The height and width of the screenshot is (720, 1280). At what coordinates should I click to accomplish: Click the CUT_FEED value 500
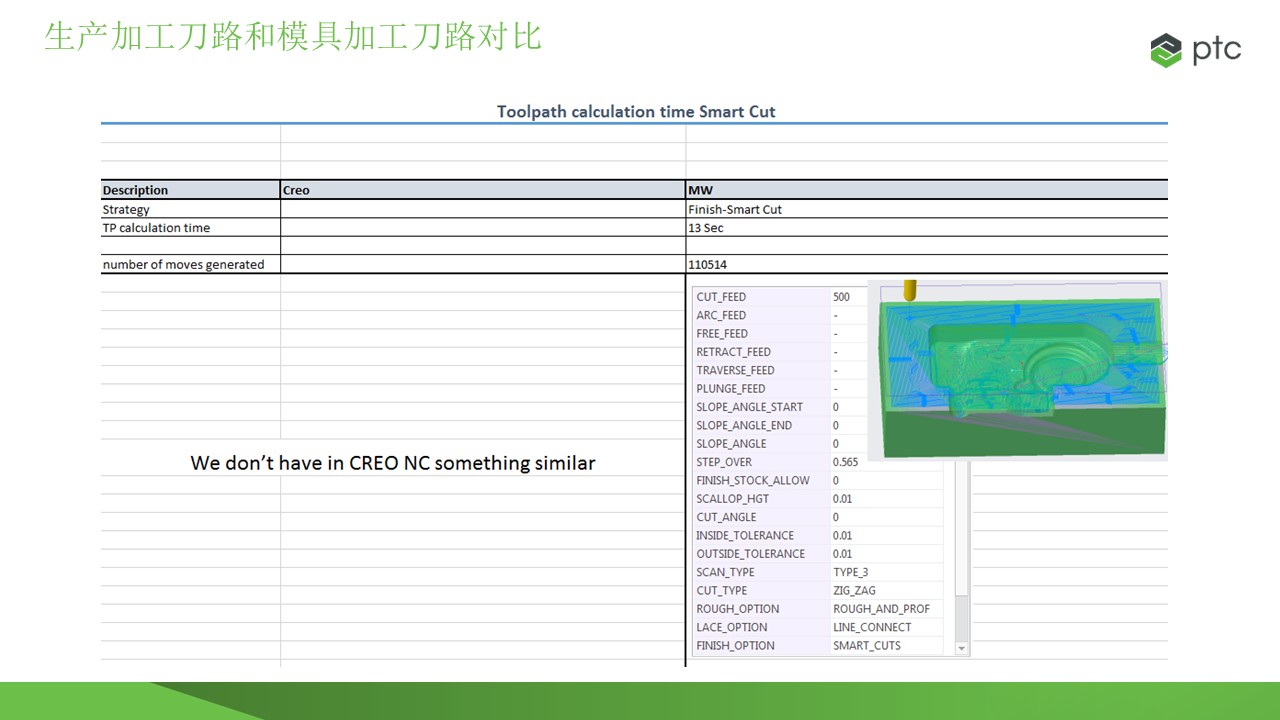click(x=841, y=297)
